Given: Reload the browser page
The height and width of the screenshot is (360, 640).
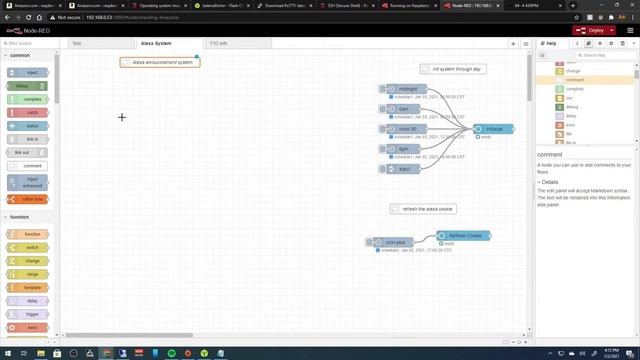Looking at the screenshot, I should point(29,18).
